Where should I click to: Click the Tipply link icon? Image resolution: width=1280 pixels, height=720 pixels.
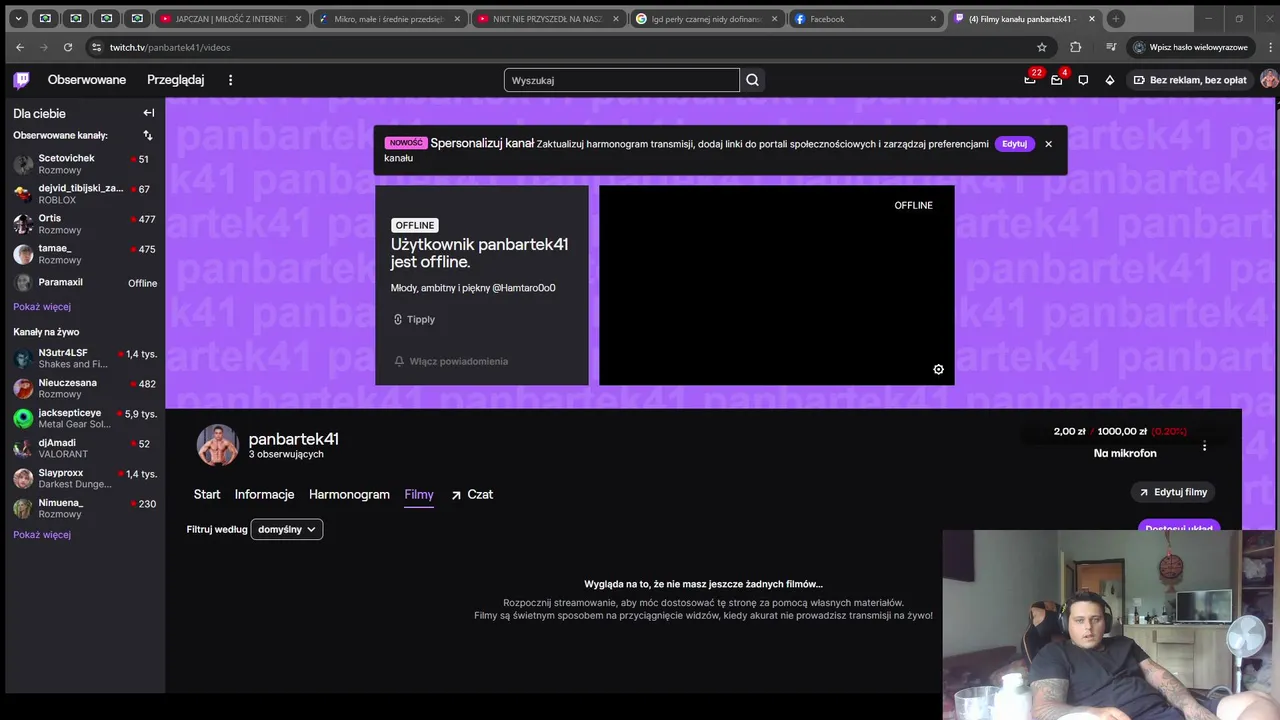[x=398, y=320]
